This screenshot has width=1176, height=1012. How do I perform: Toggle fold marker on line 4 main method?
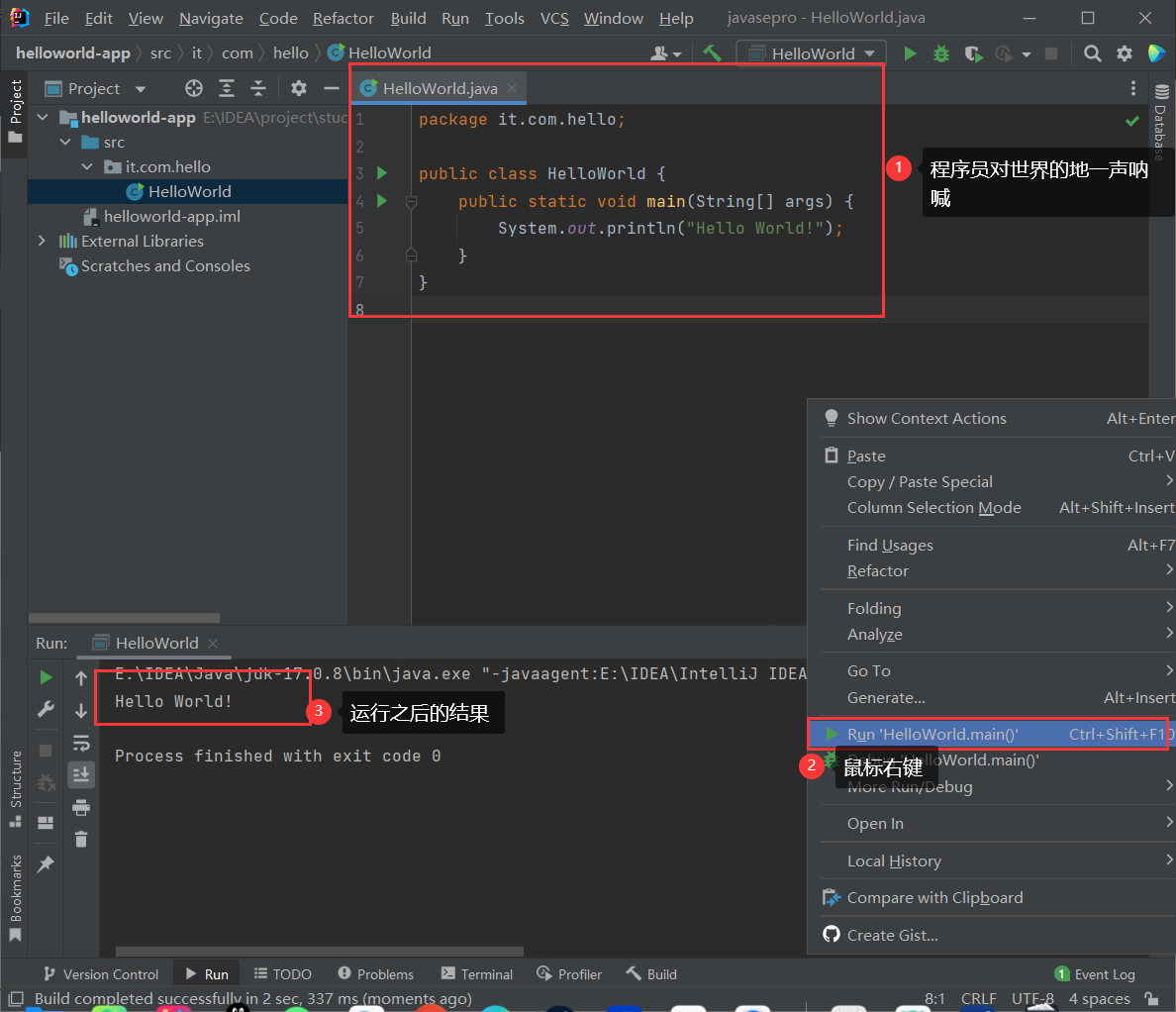[x=411, y=201]
